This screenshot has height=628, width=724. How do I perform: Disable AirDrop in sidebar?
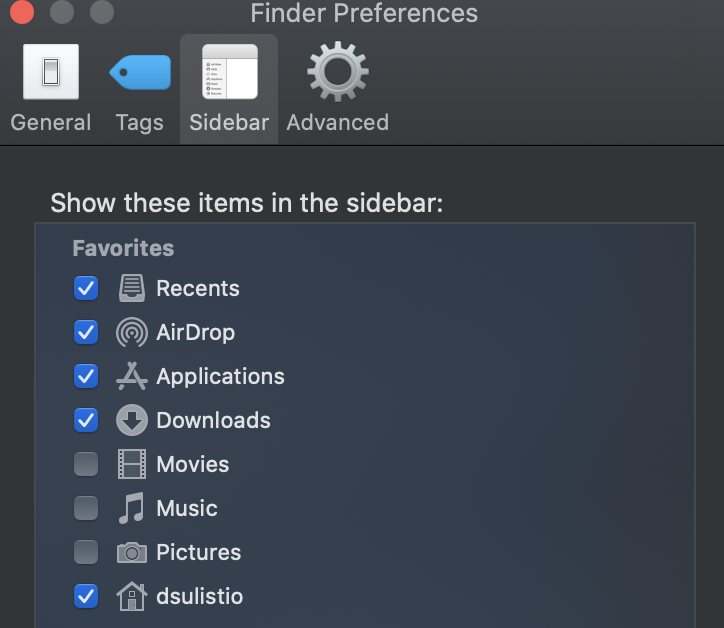[86, 332]
